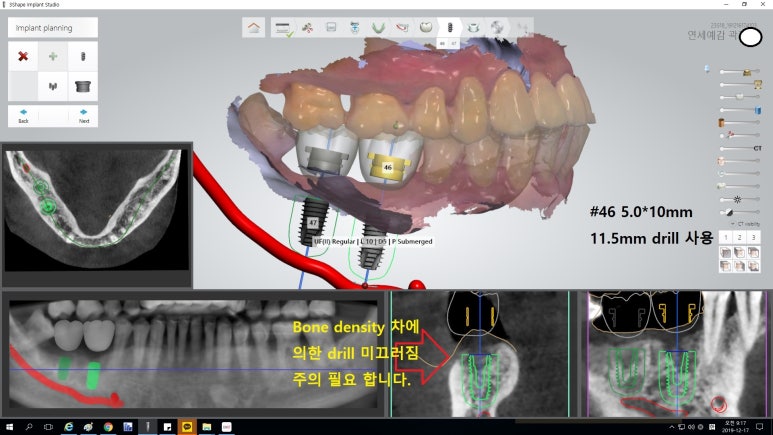Open Chrome from the Windows taskbar
Image resolution: width=773 pixels, height=435 pixels.
pos(107,426)
